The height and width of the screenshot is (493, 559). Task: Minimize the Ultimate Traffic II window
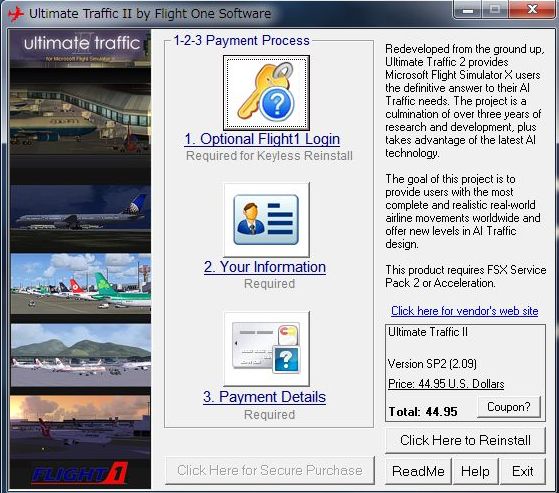tap(468, 10)
